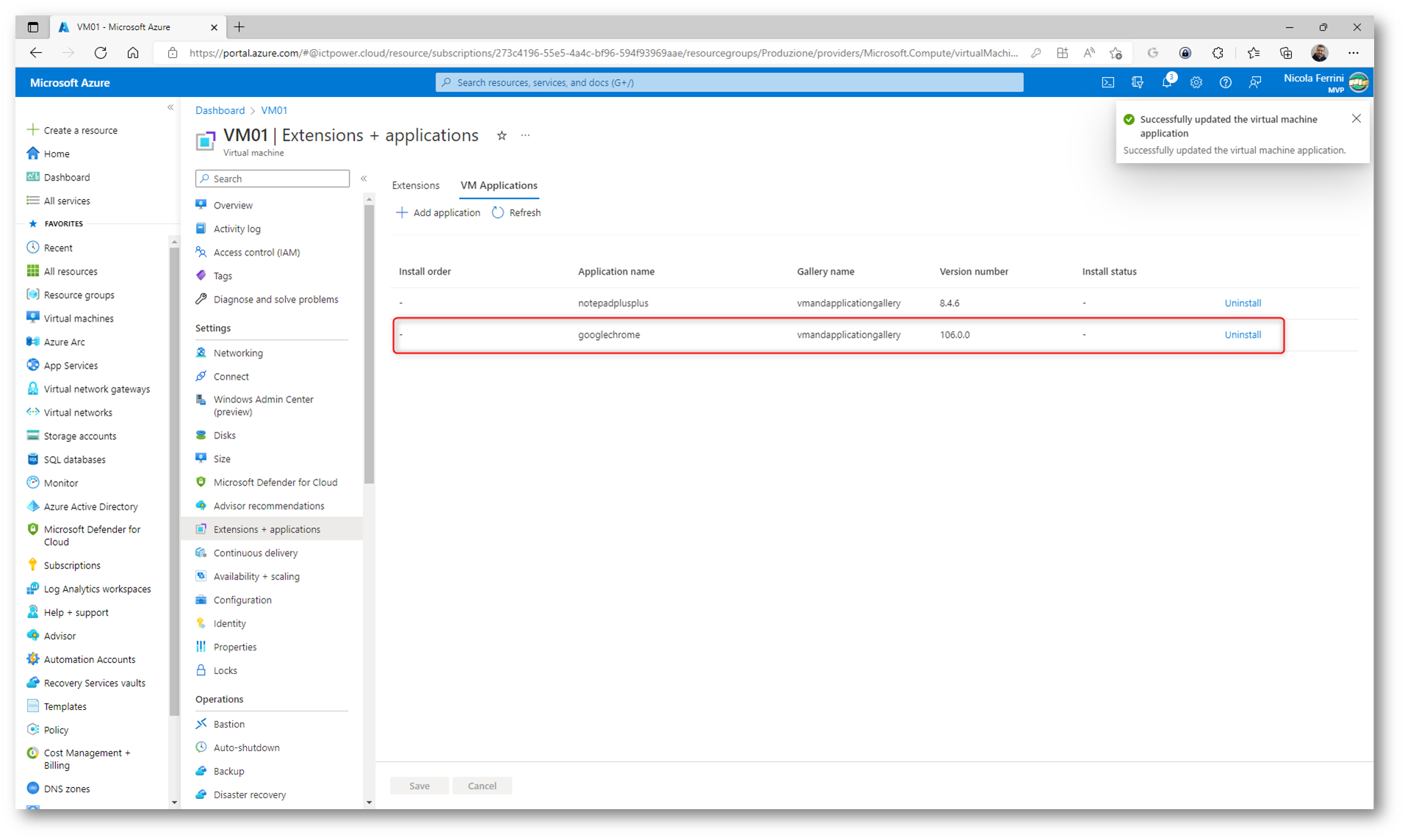Open Overview in VM01 menu
This screenshot has width=1405, height=840.
pyautogui.click(x=224, y=206)
